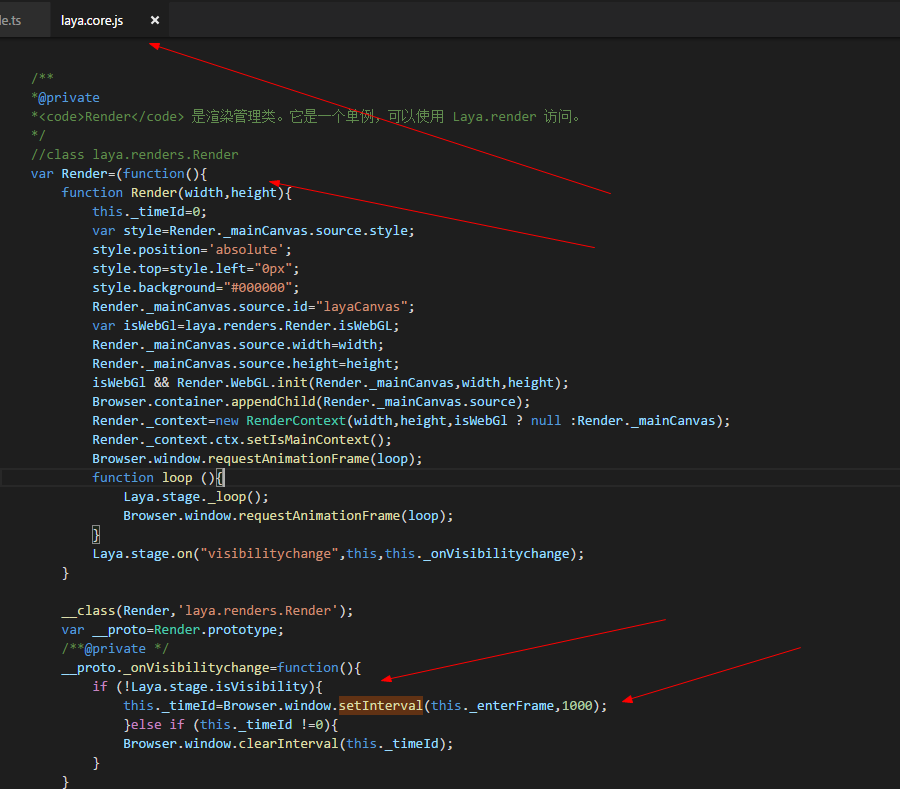Click the "visibilitychange" string in Laya.stage.on

pyautogui.click(x=269, y=553)
